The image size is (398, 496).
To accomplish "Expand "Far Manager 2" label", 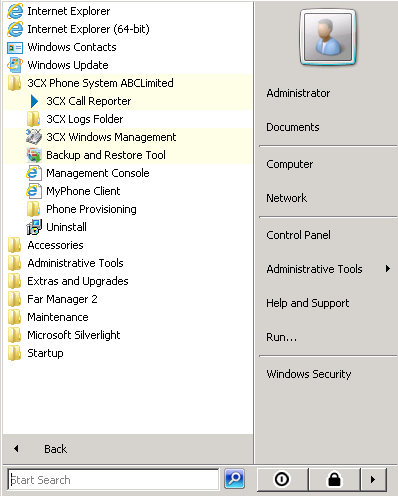I will pyautogui.click(x=62, y=299).
